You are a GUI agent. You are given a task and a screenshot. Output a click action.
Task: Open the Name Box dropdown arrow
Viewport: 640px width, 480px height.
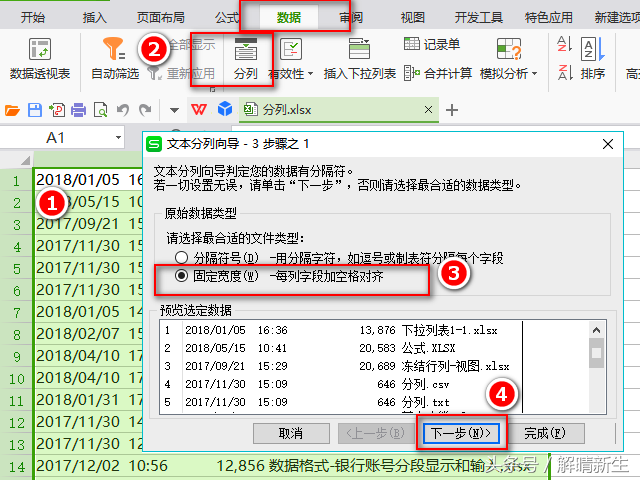click(x=118, y=138)
